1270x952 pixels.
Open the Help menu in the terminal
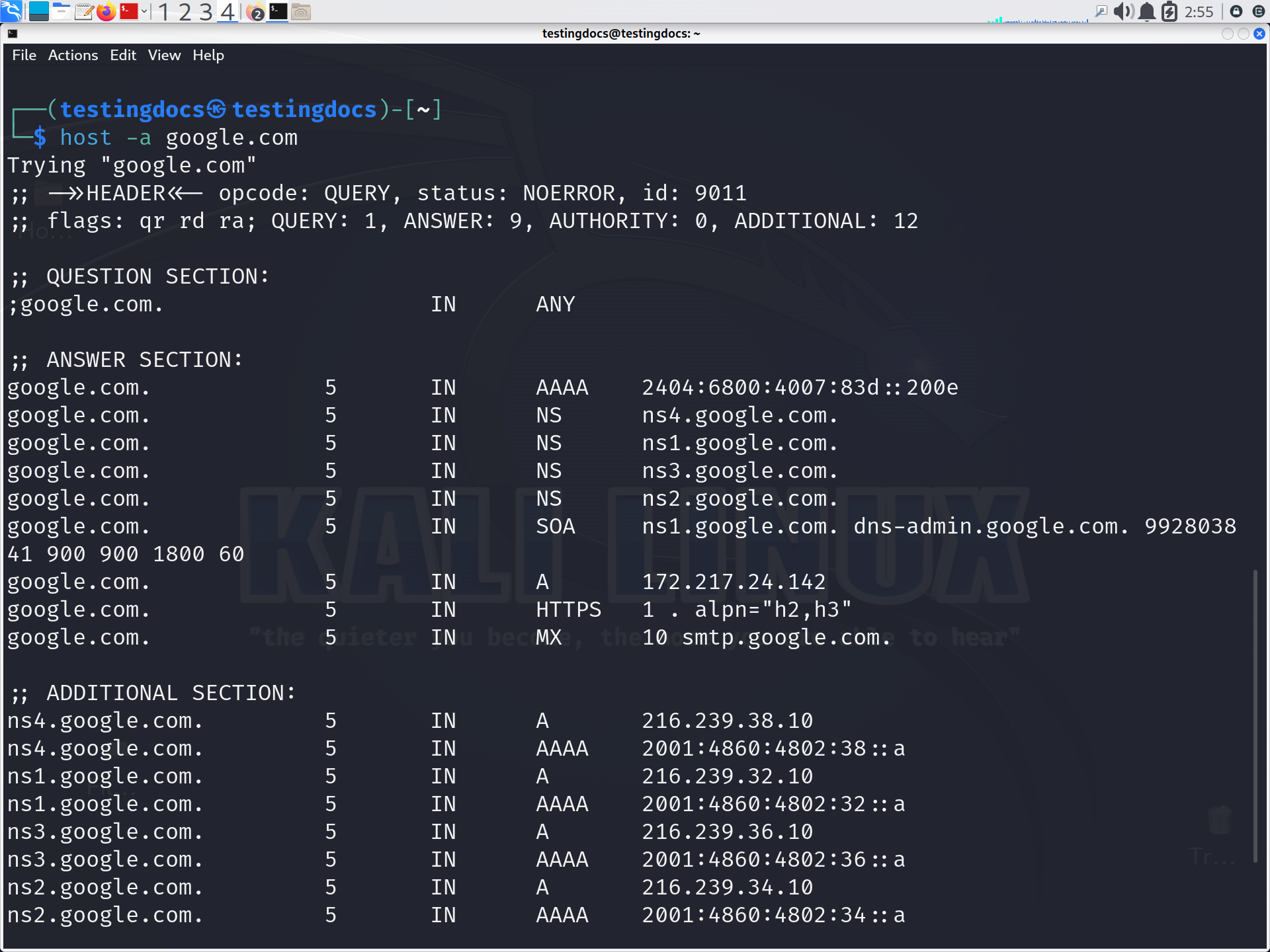tap(208, 55)
